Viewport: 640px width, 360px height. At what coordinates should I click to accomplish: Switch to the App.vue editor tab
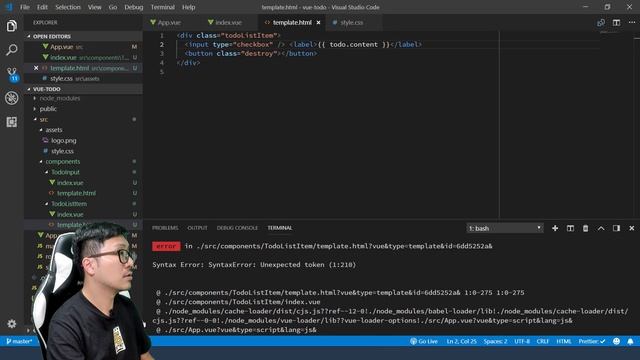pos(169,22)
